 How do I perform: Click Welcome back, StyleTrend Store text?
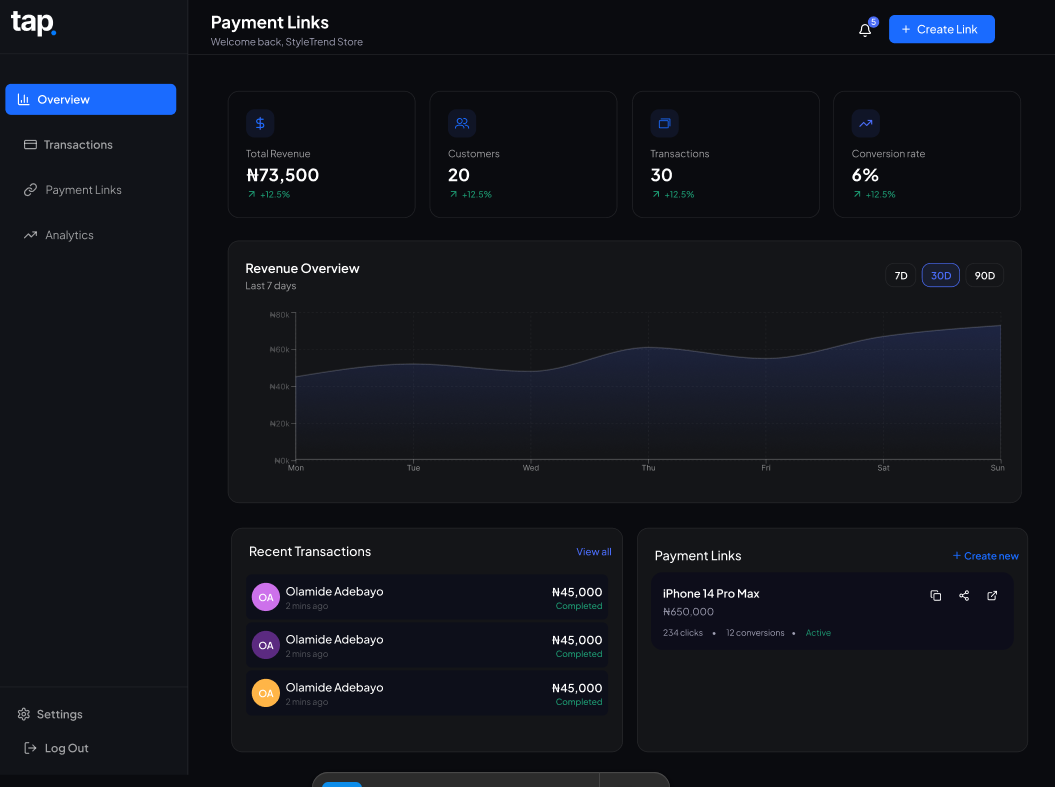pos(287,42)
